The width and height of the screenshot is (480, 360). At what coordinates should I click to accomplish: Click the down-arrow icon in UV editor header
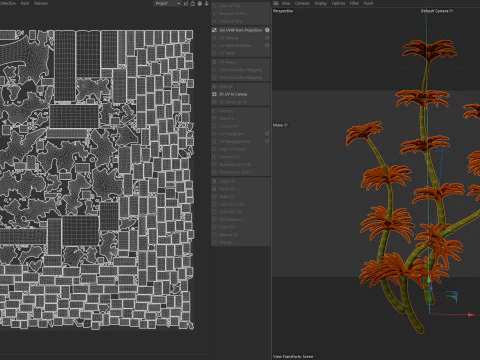tap(206, 3)
